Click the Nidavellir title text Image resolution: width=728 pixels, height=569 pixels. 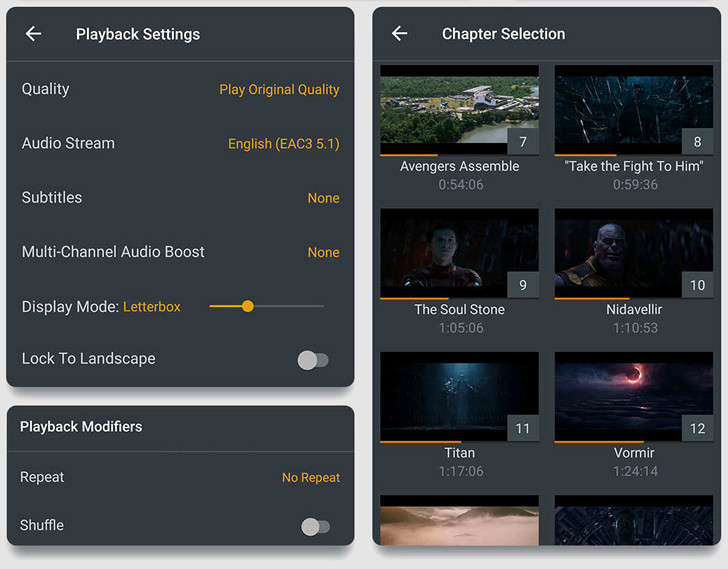[634, 310]
